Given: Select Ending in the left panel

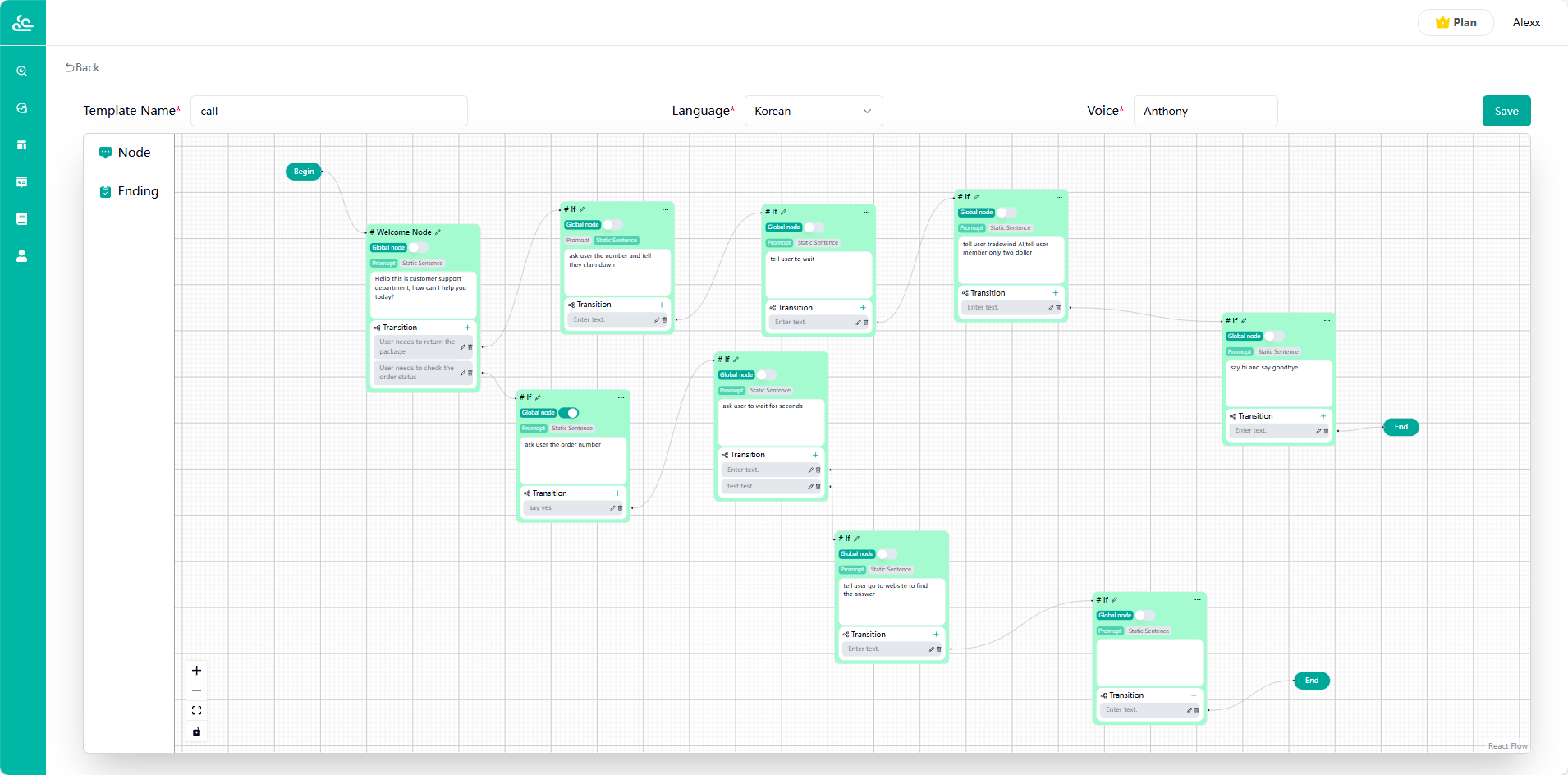Looking at the screenshot, I should click(x=137, y=191).
